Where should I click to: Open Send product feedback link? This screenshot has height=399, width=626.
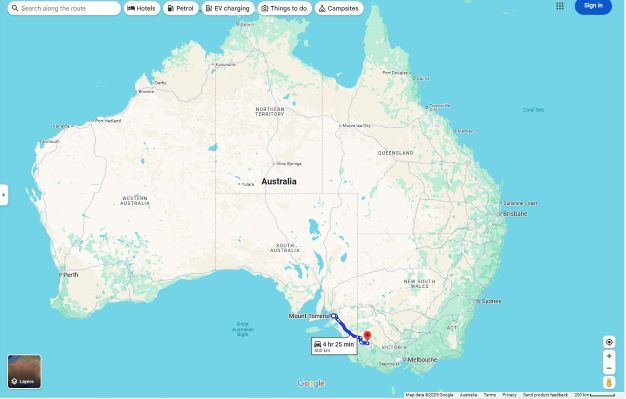tap(545, 395)
